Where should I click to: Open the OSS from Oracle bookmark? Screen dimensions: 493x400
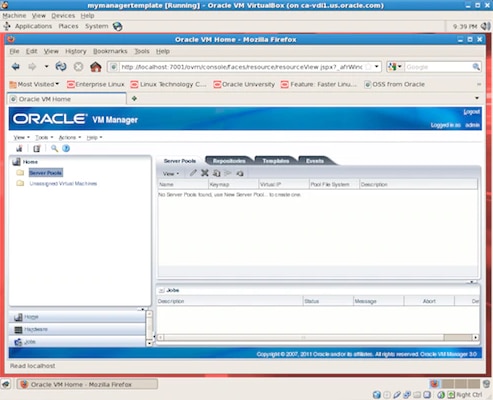(x=394, y=84)
